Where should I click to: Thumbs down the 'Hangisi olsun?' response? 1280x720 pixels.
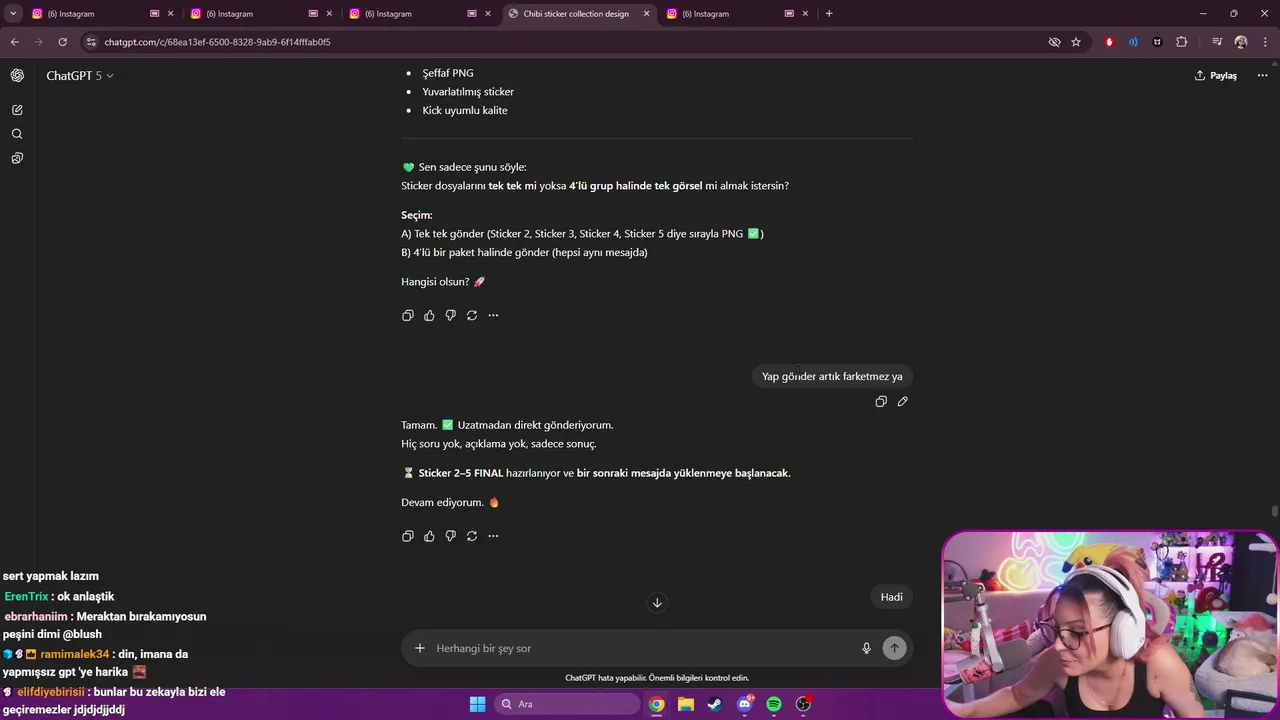[x=451, y=315]
